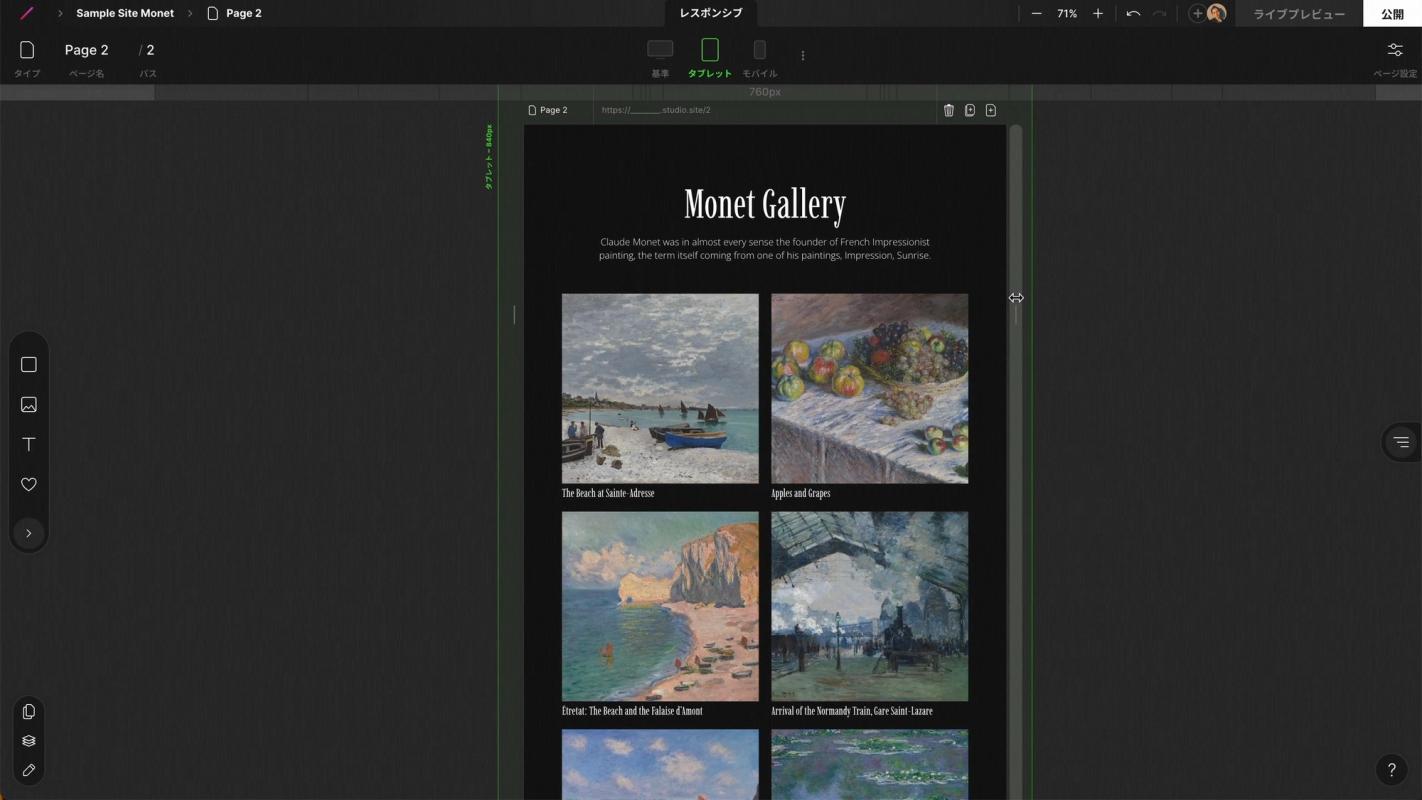Open the user avatar menu
Image resolution: width=1422 pixels, height=800 pixels.
[x=1217, y=13]
